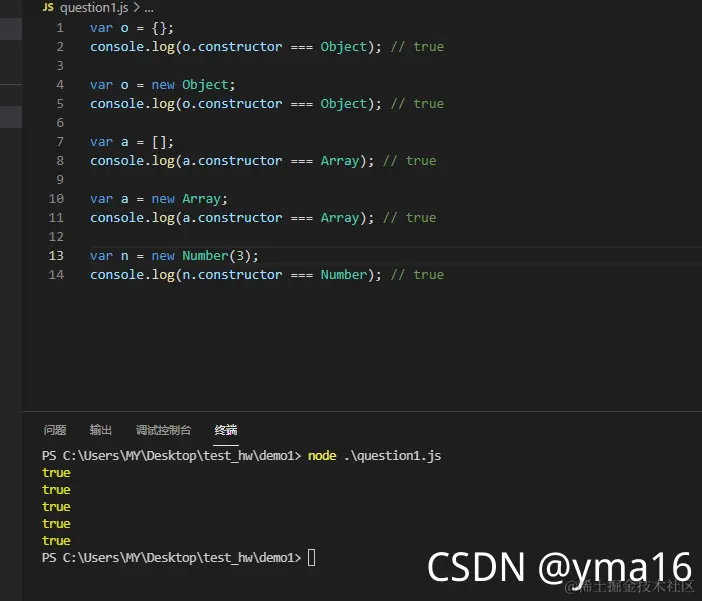Click line number 10 in the gutter
The width and height of the screenshot is (702, 601).
(56, 199)
